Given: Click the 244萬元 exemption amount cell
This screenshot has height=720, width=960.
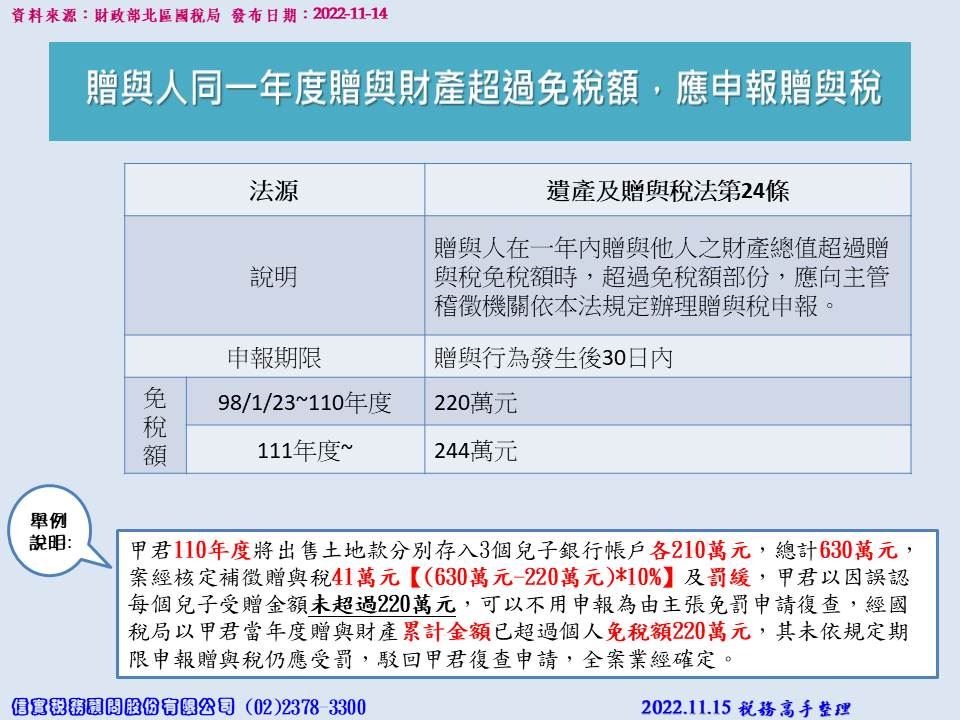Looking at the screenshot, I should 667,450.
